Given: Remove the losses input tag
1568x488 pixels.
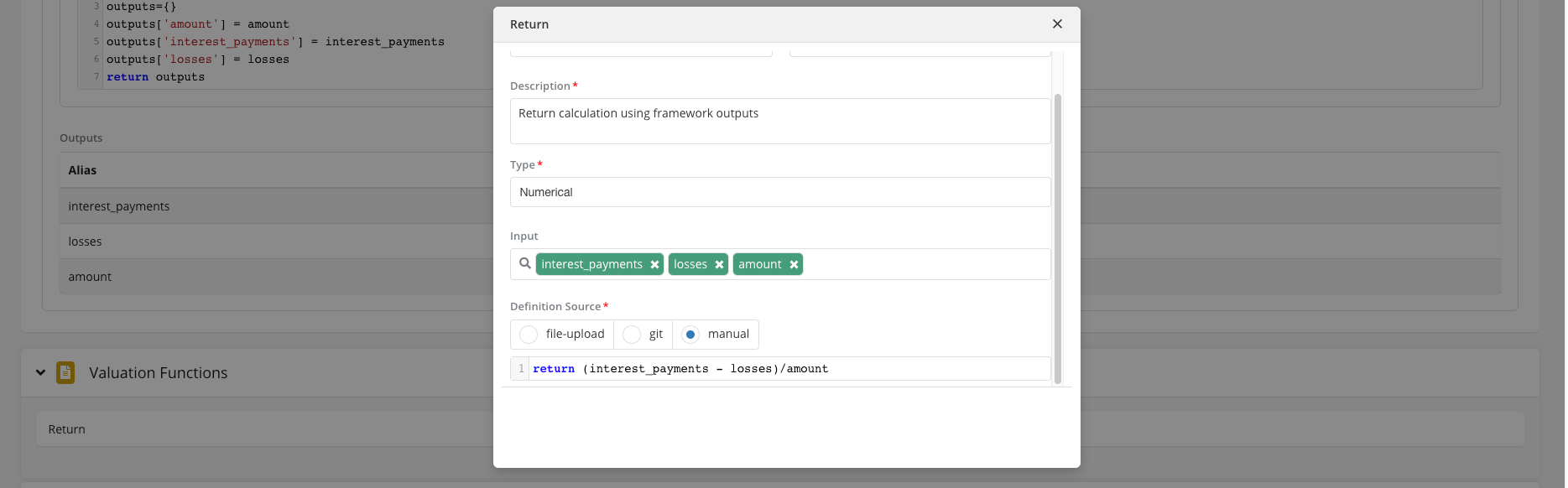Looking at the screenshot, I should [719, 265].
